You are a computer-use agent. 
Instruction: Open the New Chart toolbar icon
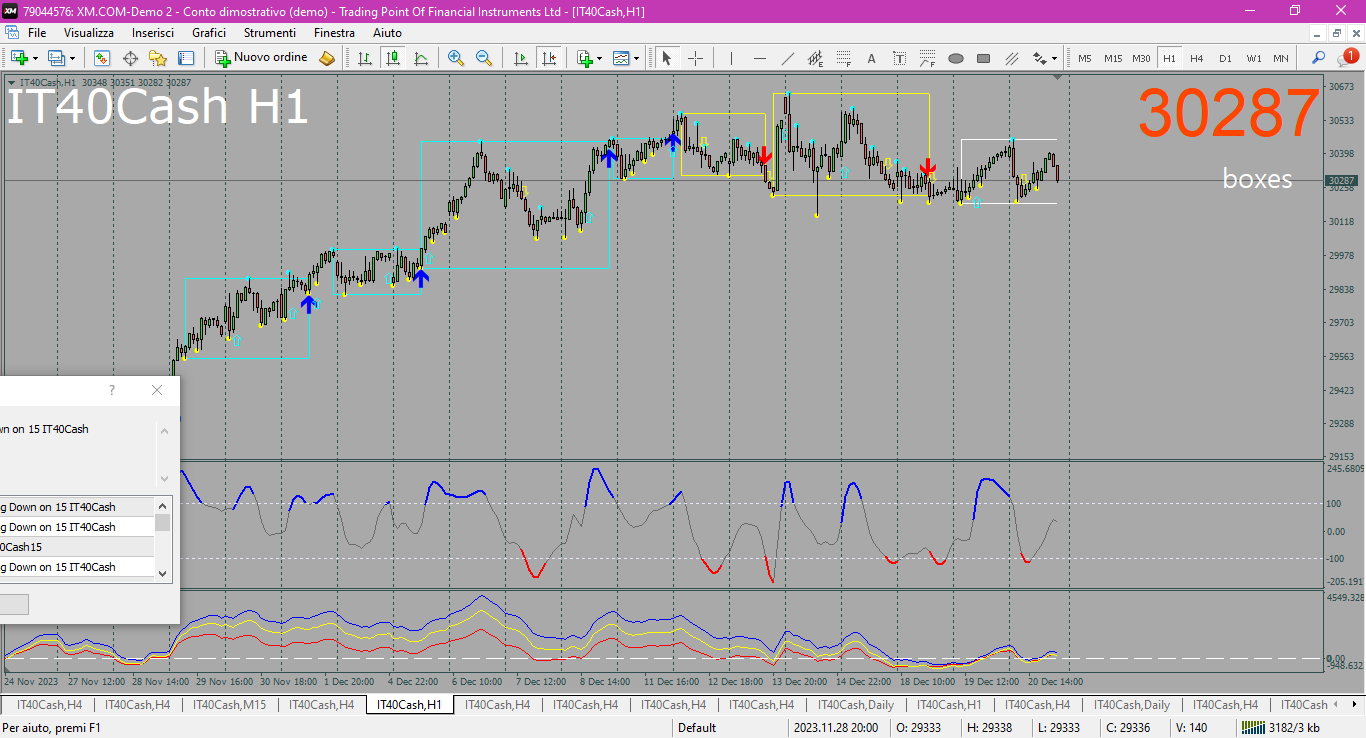18,58
